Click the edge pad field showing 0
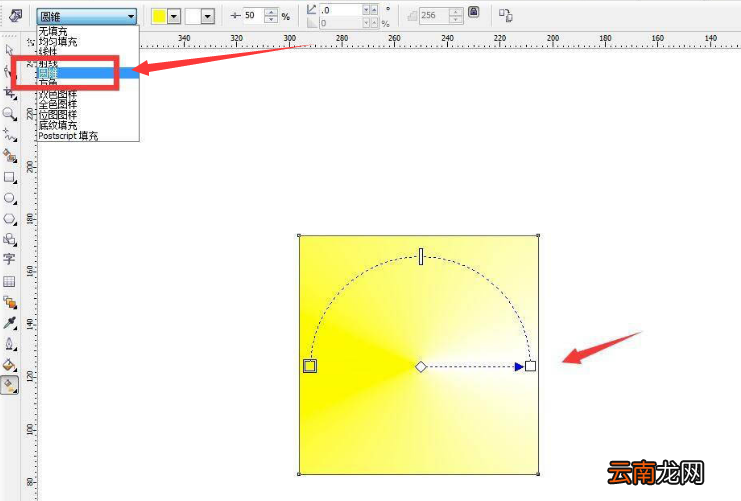Image resolution: width=741 pixels, height=501 pixels. 341,23
